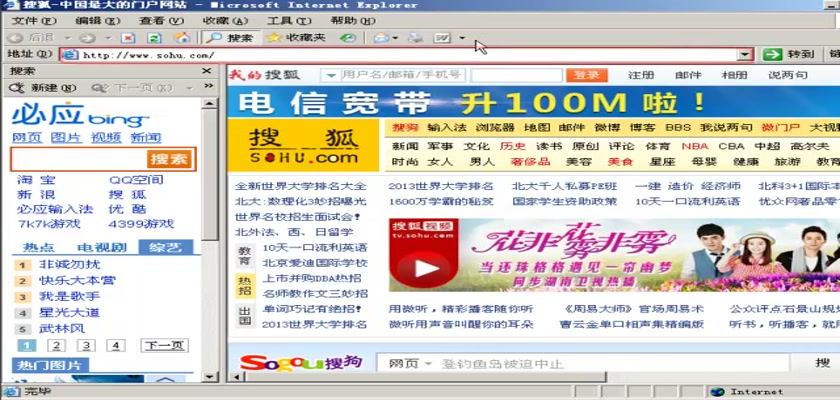Click the Sogou search input box
Image resolution: width=840 pixels, height=400 pixels.
click(611, 364)
